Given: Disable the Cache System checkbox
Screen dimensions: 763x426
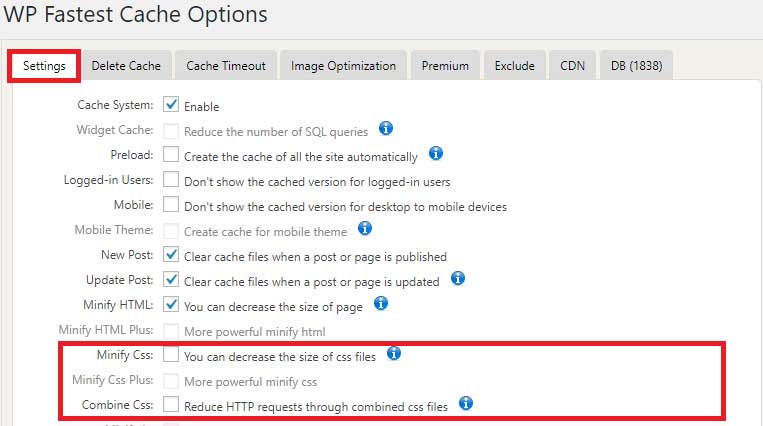Looking at the screenshot, I should 171,105.
